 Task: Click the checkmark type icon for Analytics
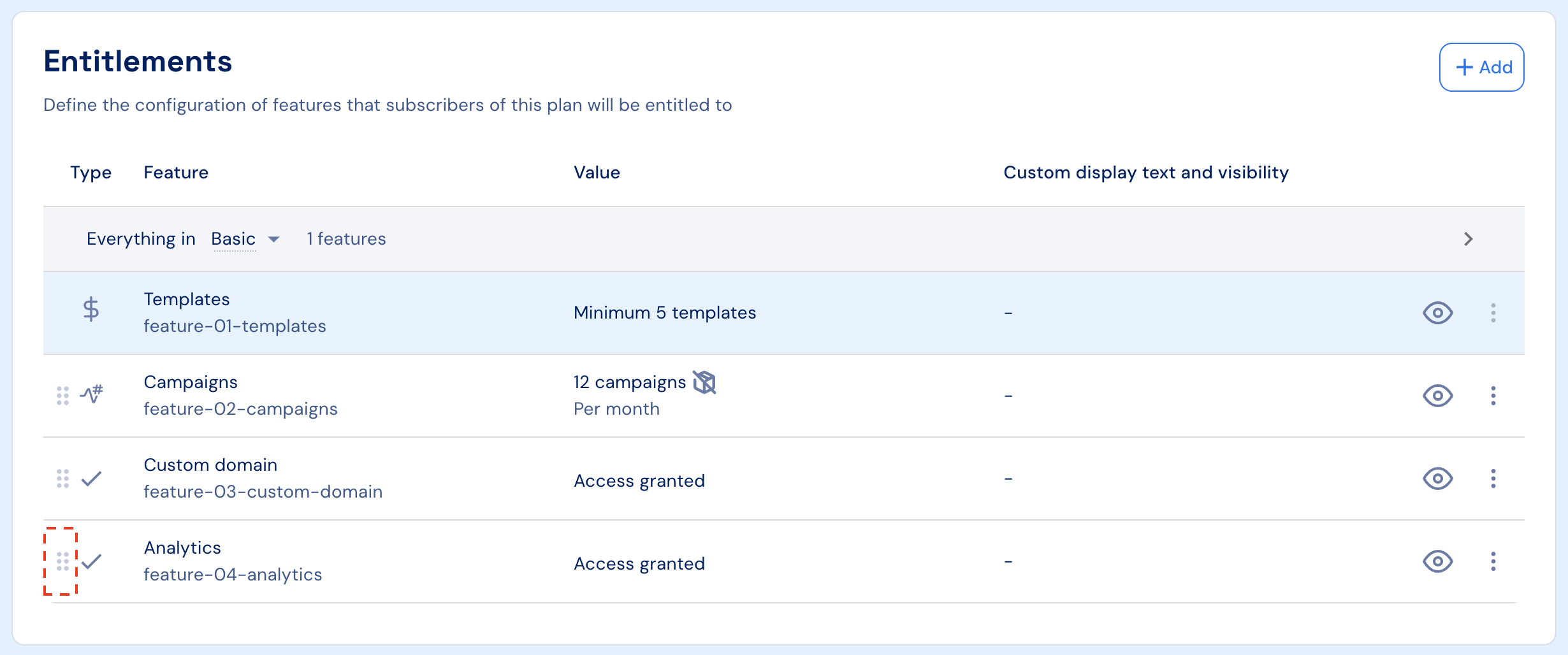pos(91,561)
